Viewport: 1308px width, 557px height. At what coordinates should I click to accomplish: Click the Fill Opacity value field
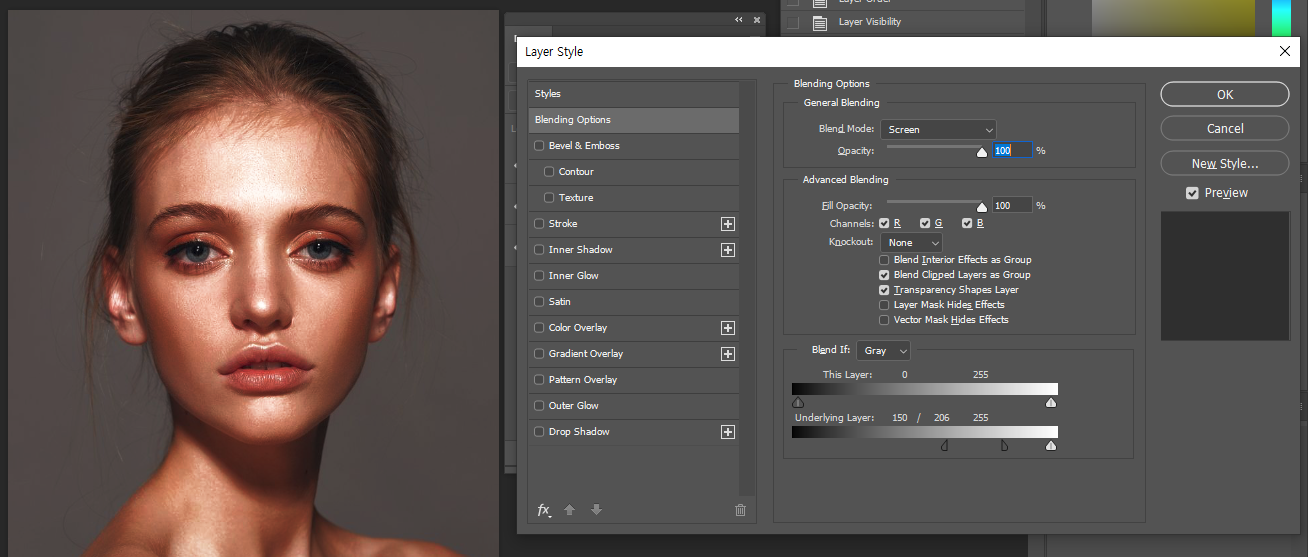1012,205
